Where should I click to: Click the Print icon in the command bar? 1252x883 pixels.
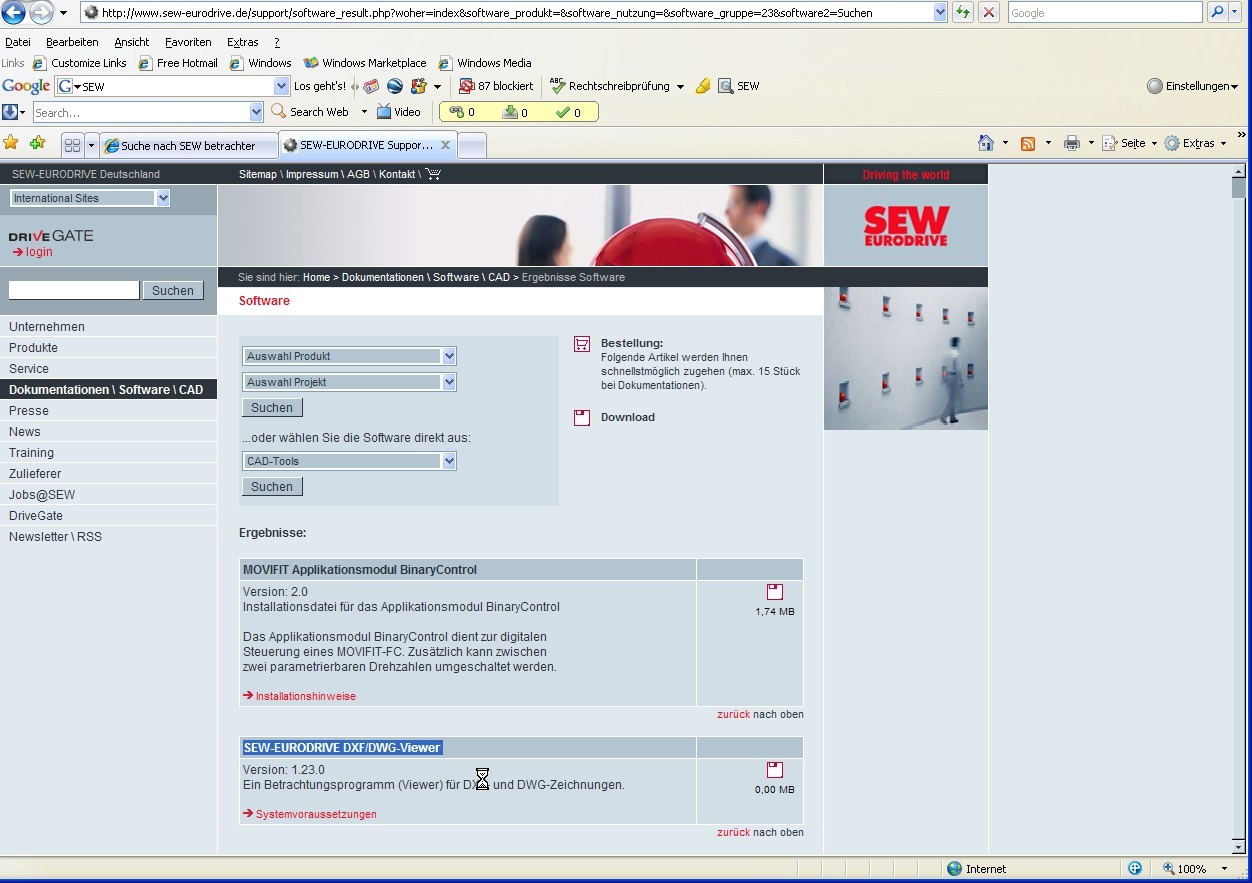(1072, 144)
